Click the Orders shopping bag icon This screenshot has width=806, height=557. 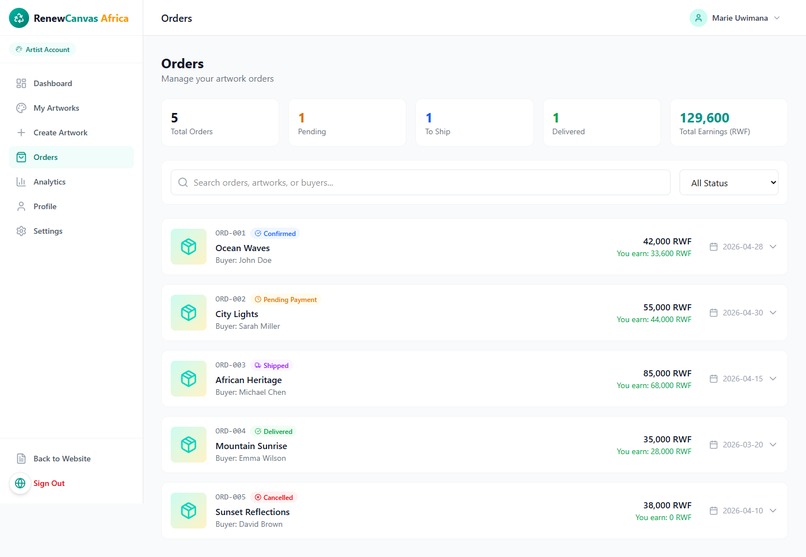click(x=21, y=157)
